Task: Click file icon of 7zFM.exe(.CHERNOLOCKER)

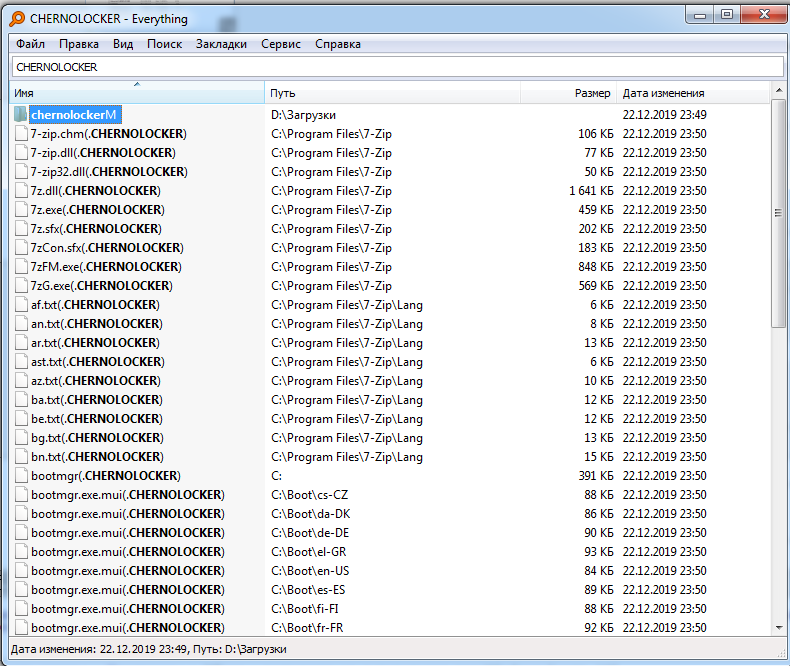Action: pyautogui.click(x=21, y=267)
